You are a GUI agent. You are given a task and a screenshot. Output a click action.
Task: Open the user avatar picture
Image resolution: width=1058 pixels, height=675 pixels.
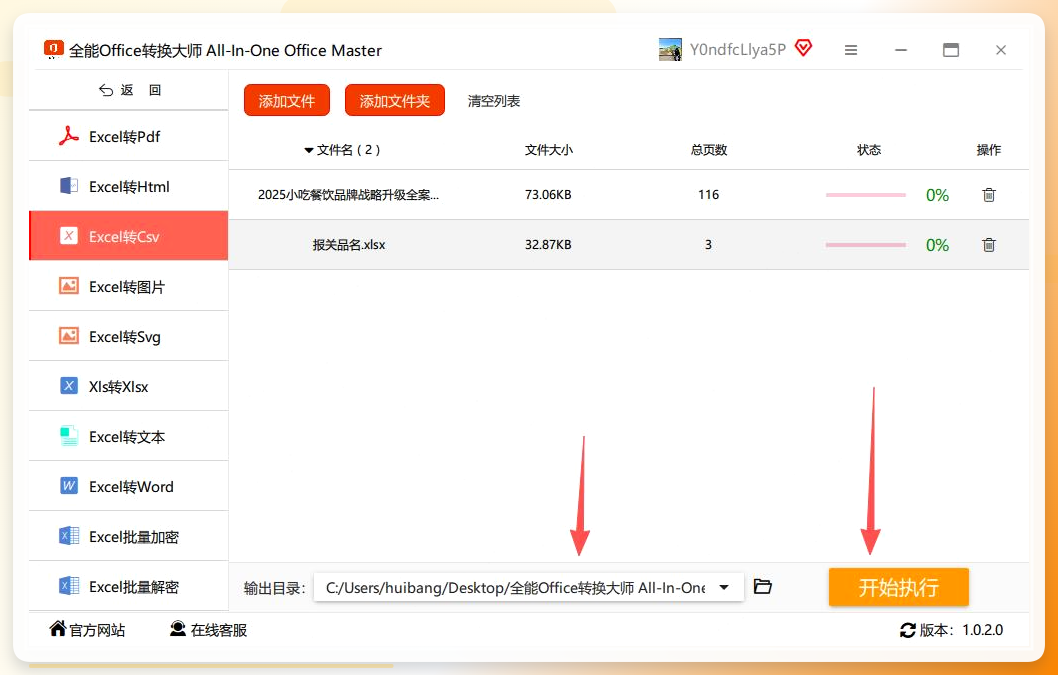pos(670,50)
